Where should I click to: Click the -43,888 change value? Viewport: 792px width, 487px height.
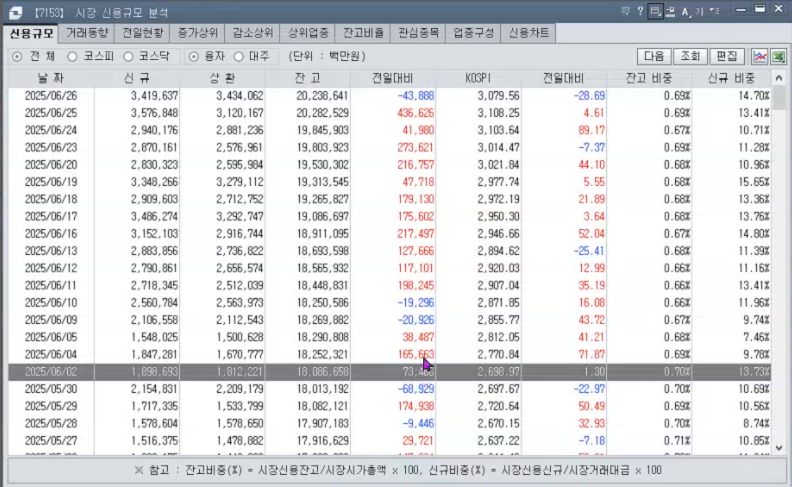click(416, 96)
